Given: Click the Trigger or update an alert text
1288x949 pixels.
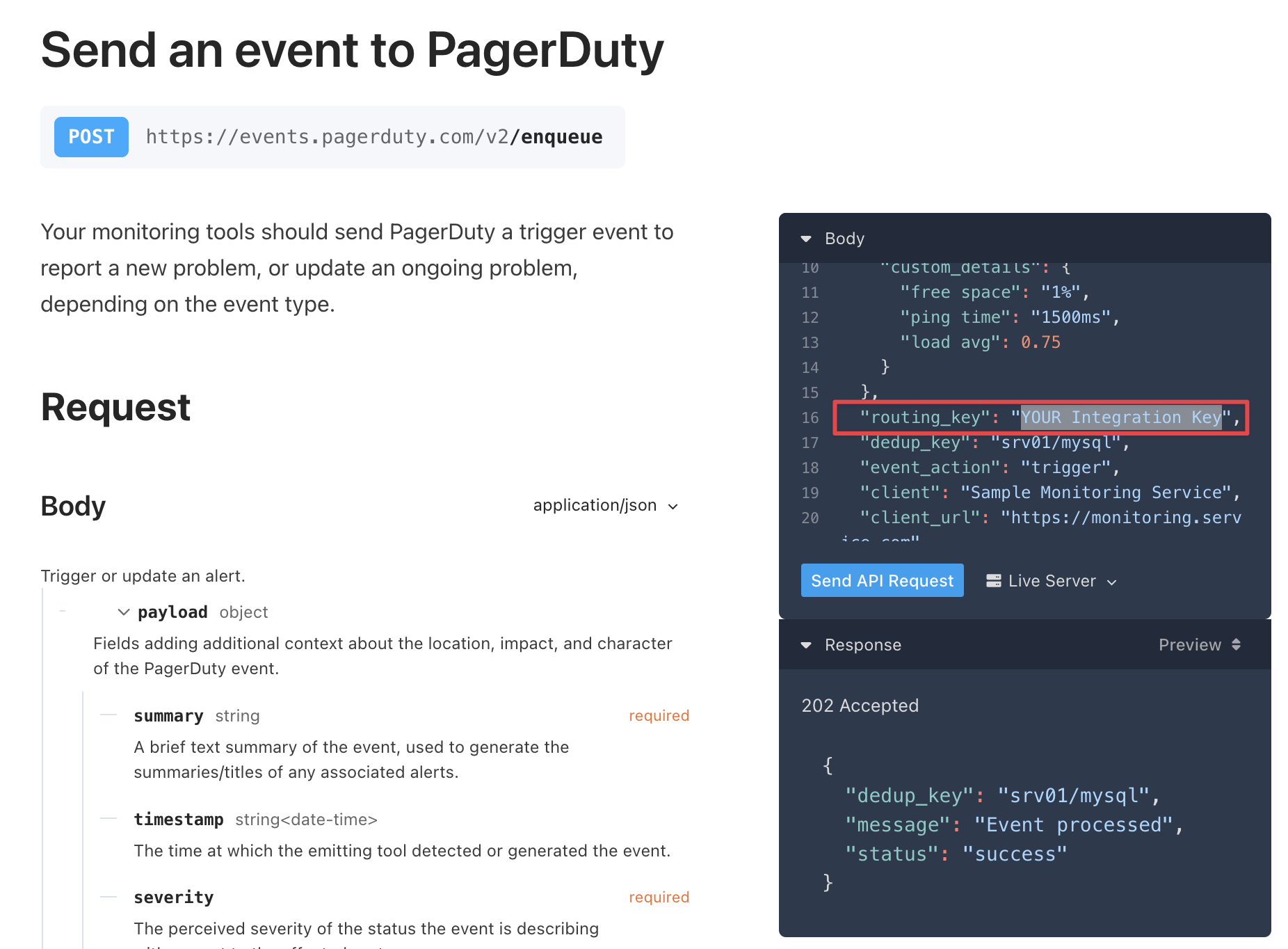Looking at the screenshot, I should pos(143,576).
